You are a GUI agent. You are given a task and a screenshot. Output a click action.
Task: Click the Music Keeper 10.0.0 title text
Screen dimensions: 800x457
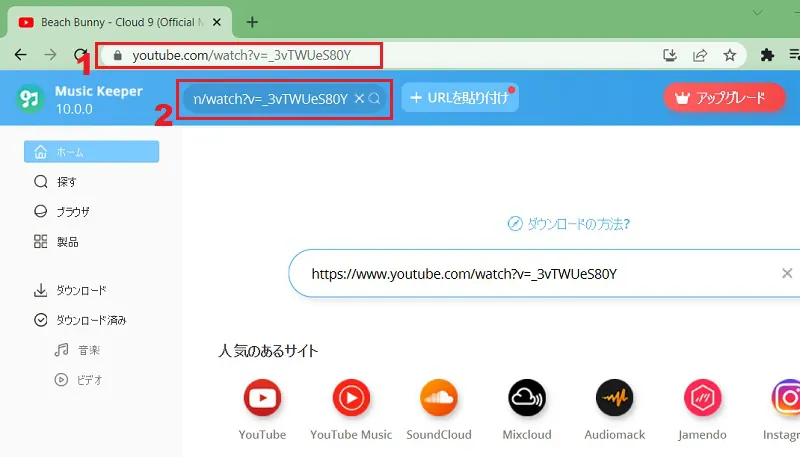pyautogui.click(x=98, y=99)
